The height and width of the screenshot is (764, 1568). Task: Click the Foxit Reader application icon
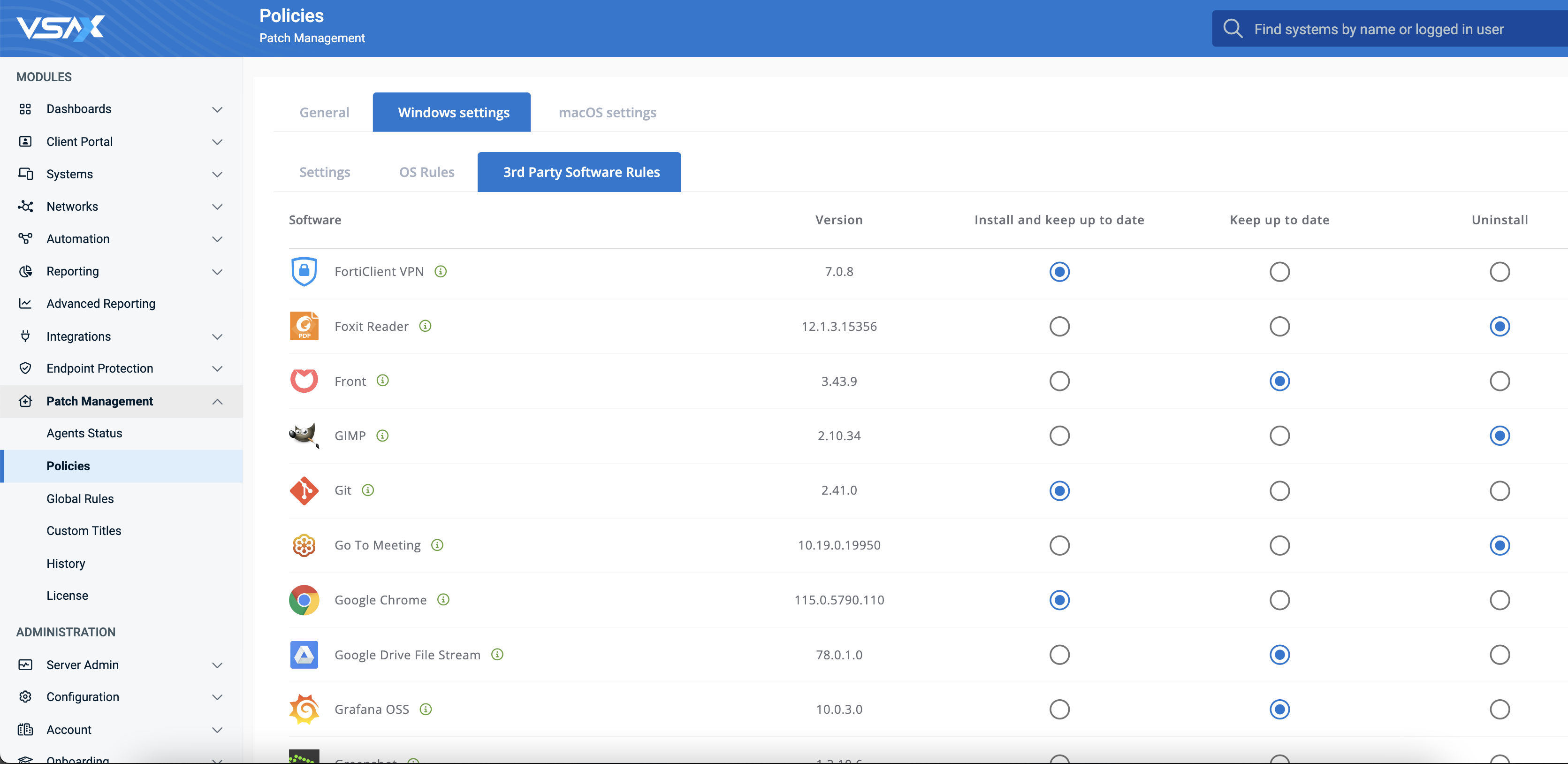(304, 326)
